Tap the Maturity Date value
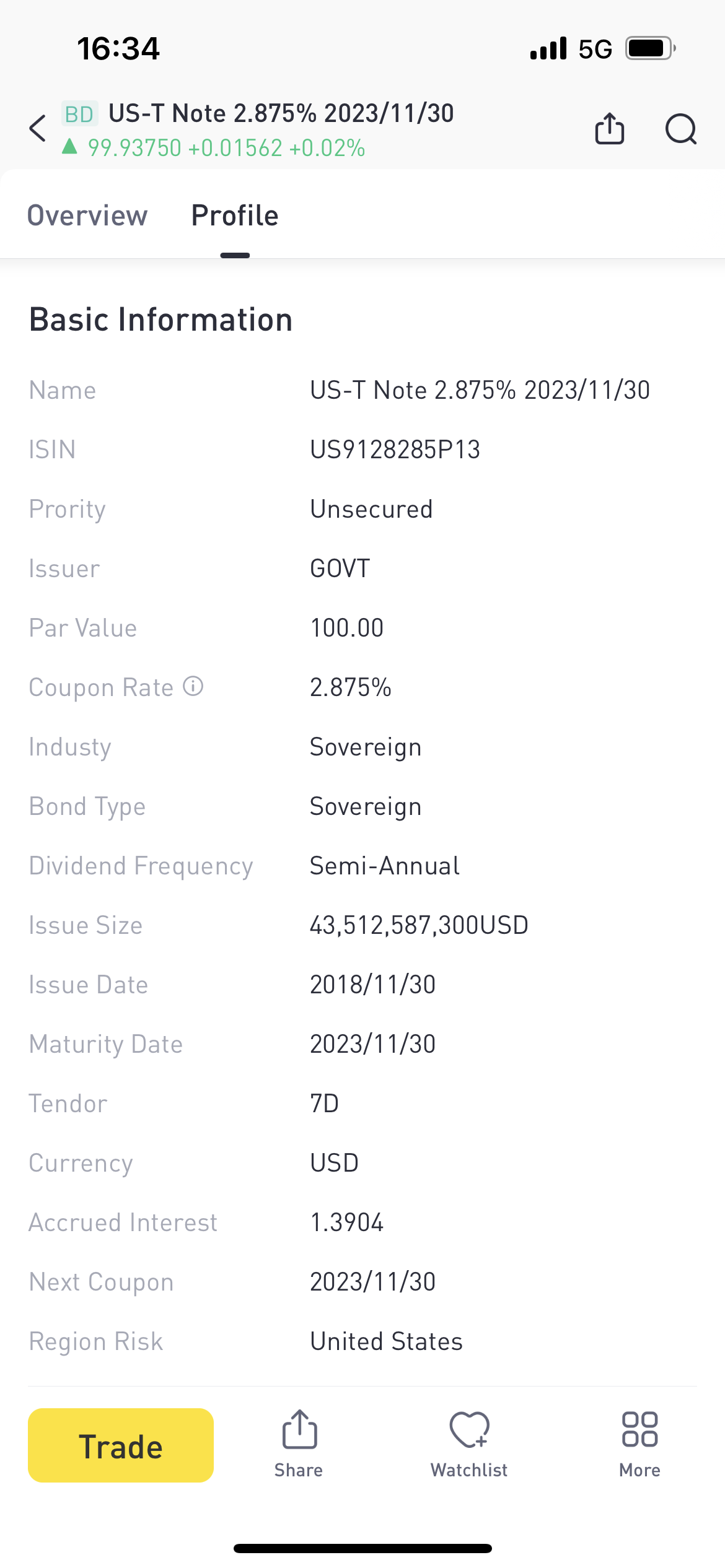Screen dimensions: 725x1568 click(x=372, y=1044)
